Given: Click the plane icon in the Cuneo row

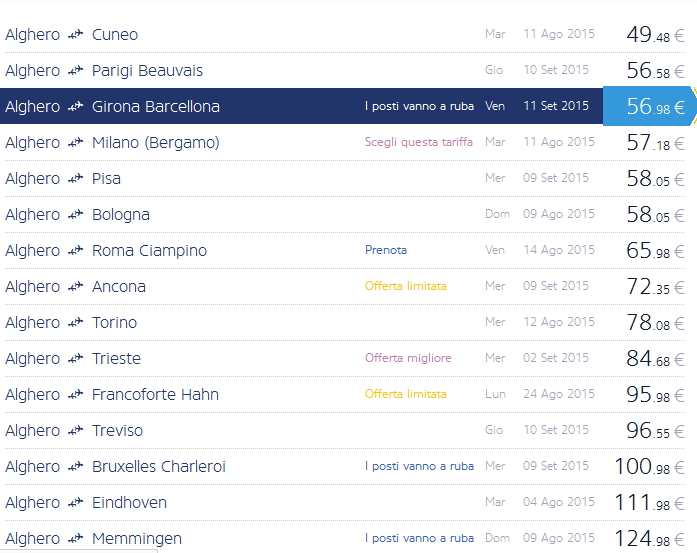Looking at the screenshot, I should click(75, 35).
